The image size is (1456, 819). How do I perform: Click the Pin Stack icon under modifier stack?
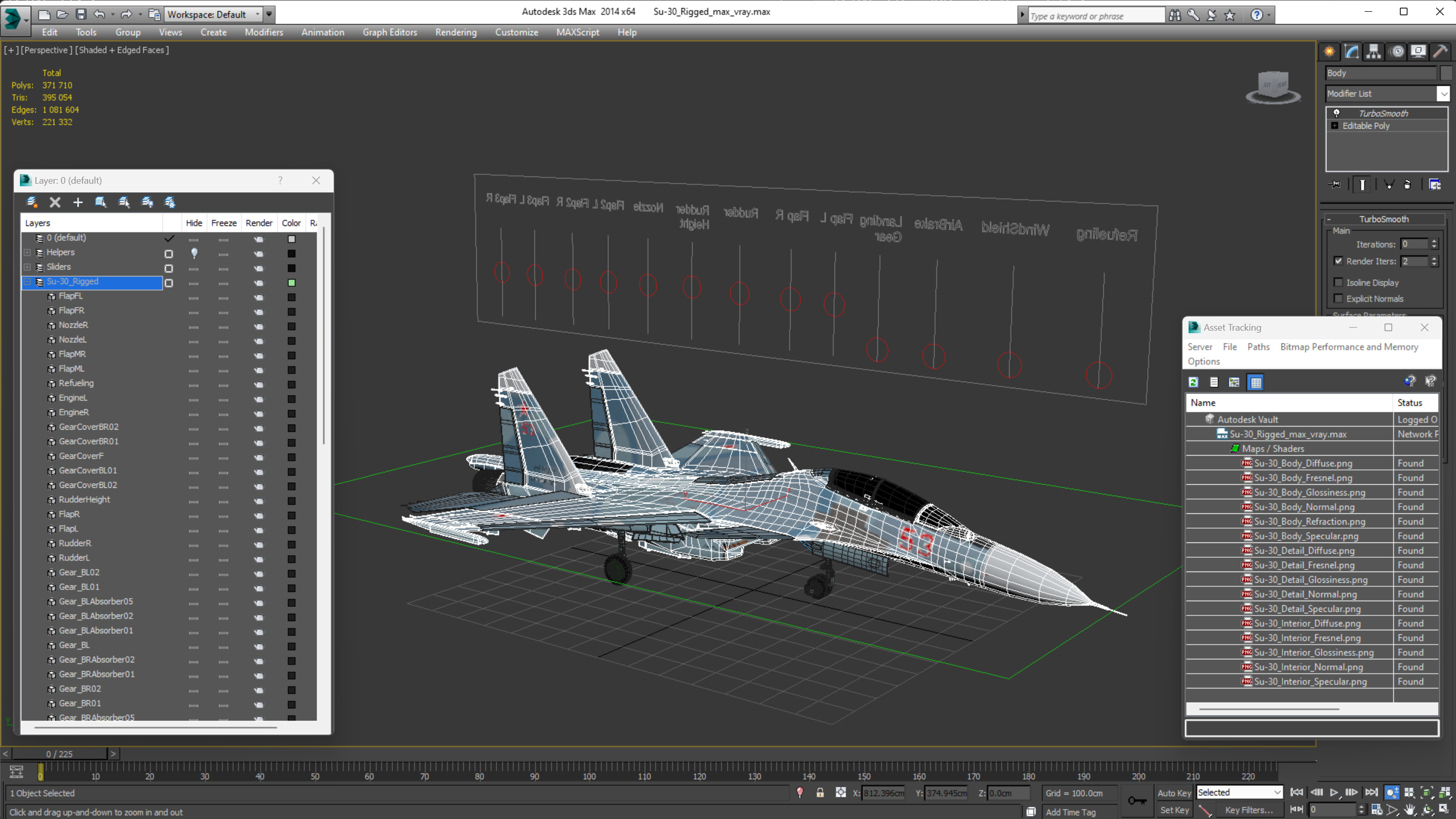(x=1335, y=185)
